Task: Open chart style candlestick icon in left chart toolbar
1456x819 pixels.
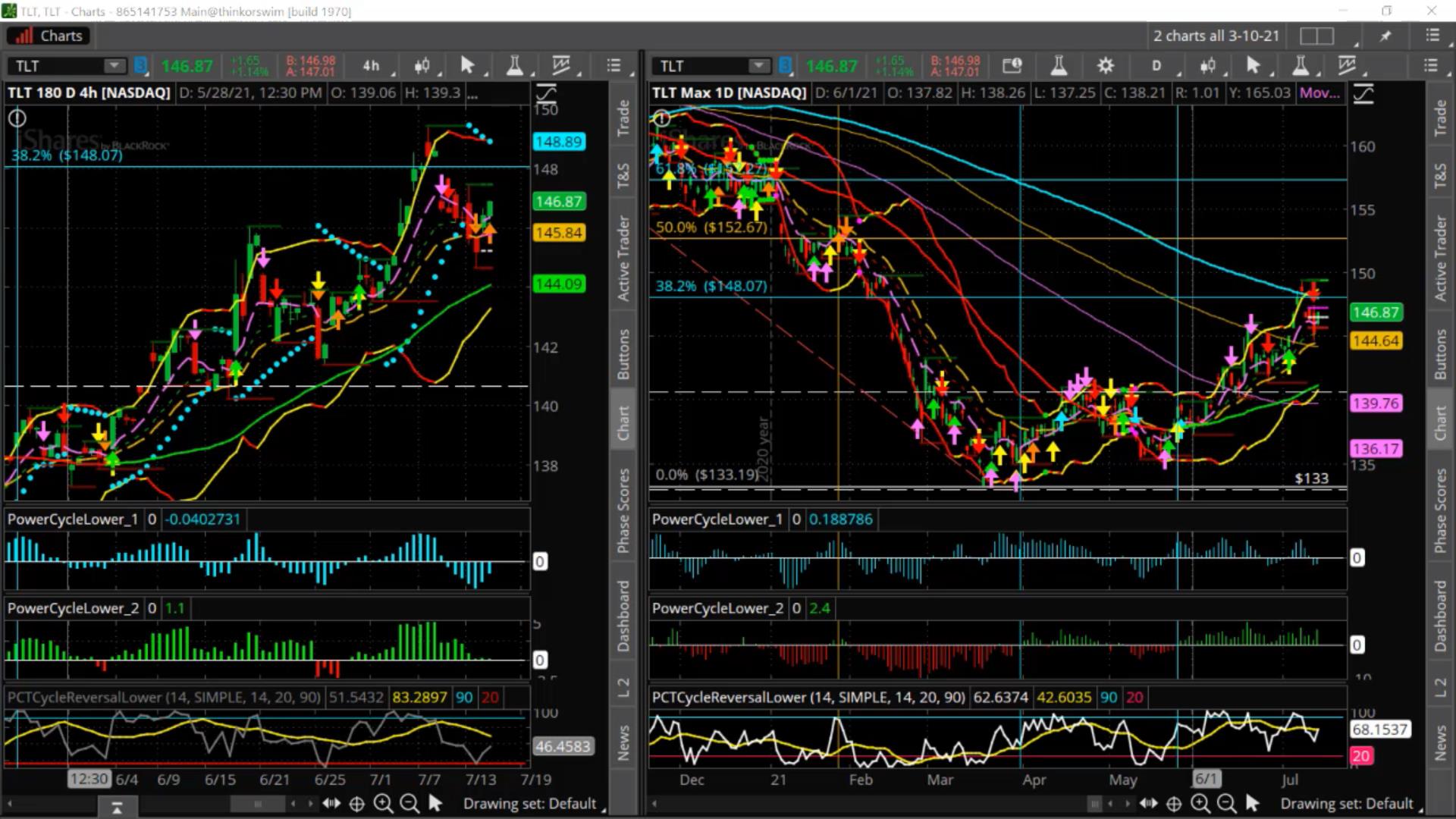Action: pyautogui.click(x=422, y=66)
